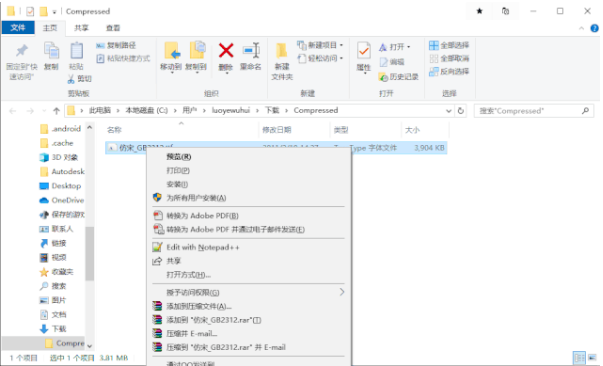
Task: Click the Rename (重命名) icon
Action: (251, 51)
